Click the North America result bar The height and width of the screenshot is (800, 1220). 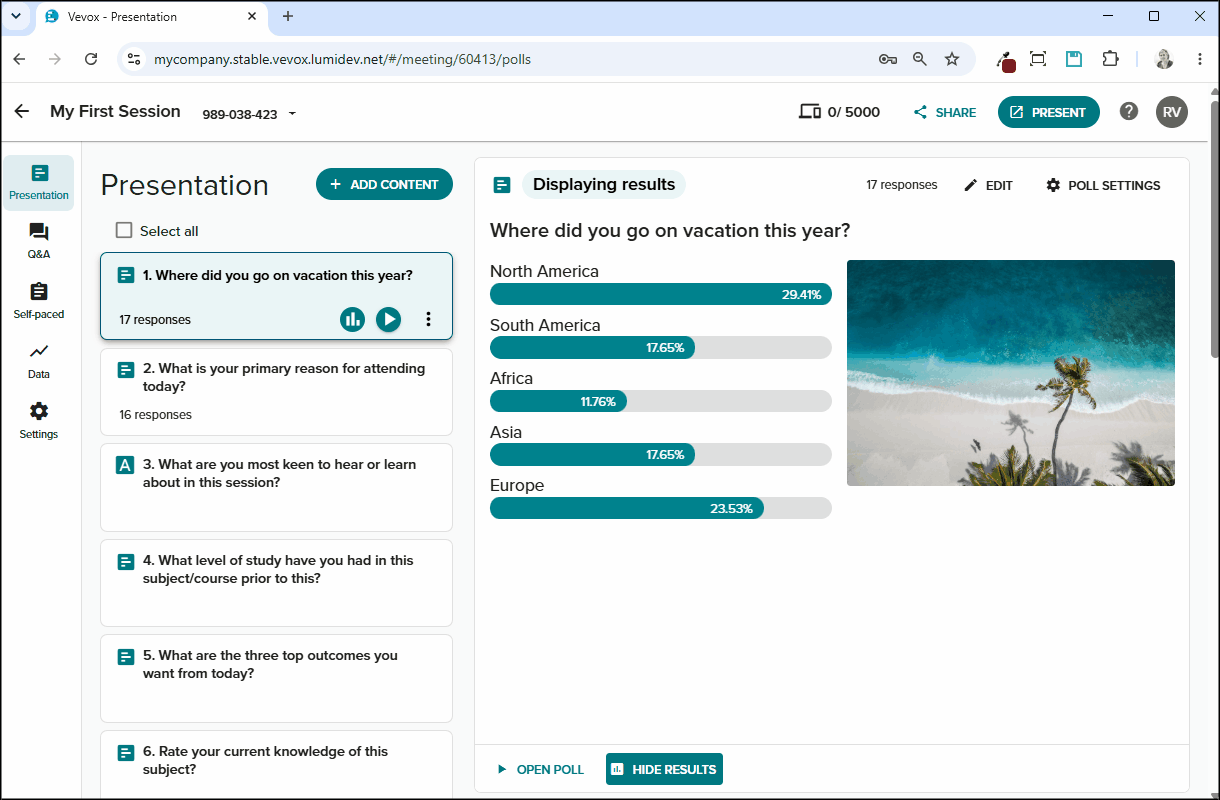(x=661, y=294)
